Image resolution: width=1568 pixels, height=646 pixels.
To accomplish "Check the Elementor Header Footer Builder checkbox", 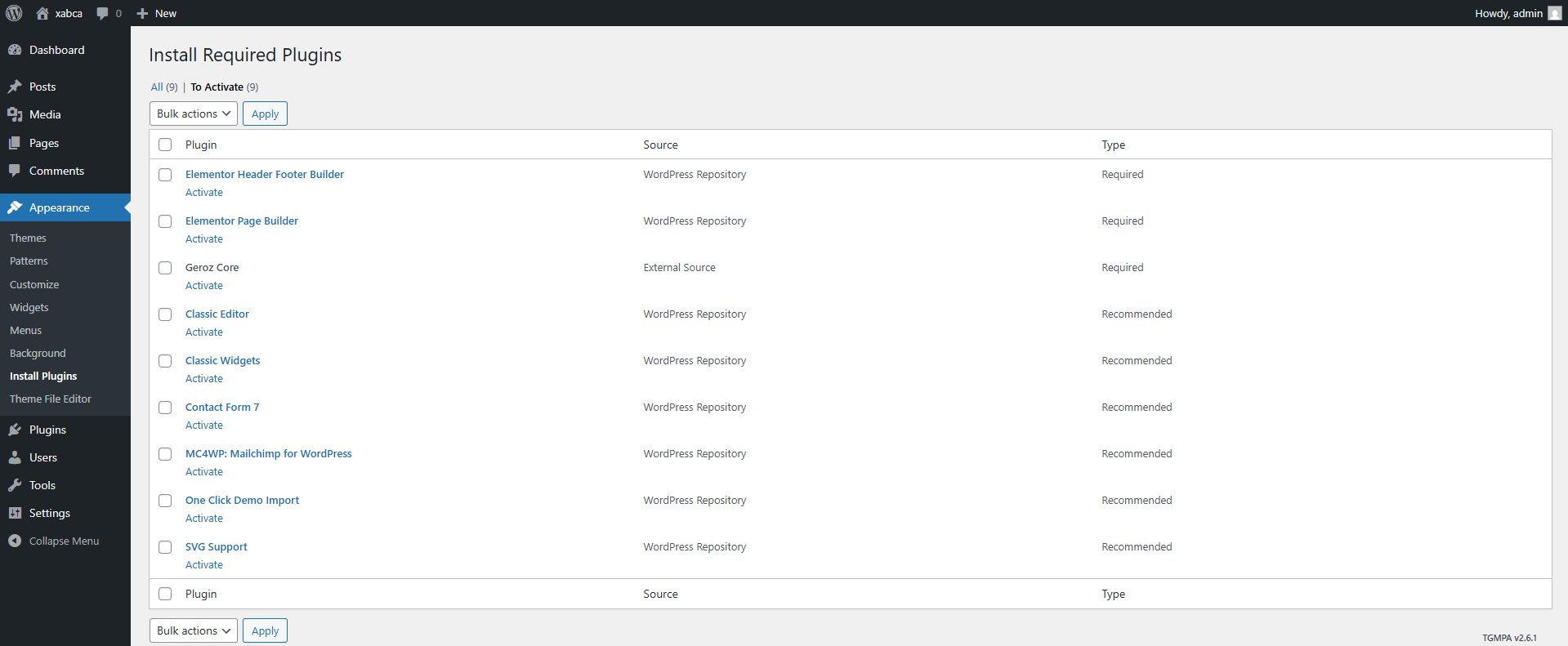I will coord(165,175).
